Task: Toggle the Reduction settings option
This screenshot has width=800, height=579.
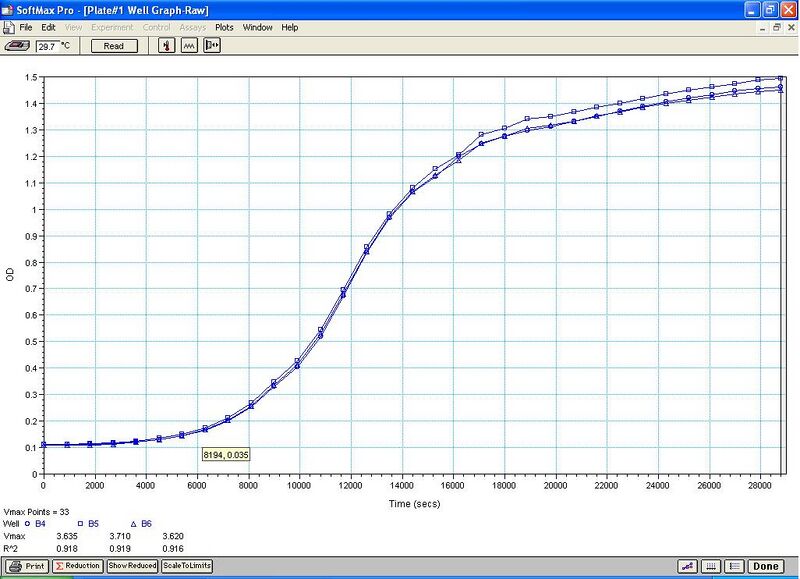Action: pyautogui.click(x=77, y=566)
